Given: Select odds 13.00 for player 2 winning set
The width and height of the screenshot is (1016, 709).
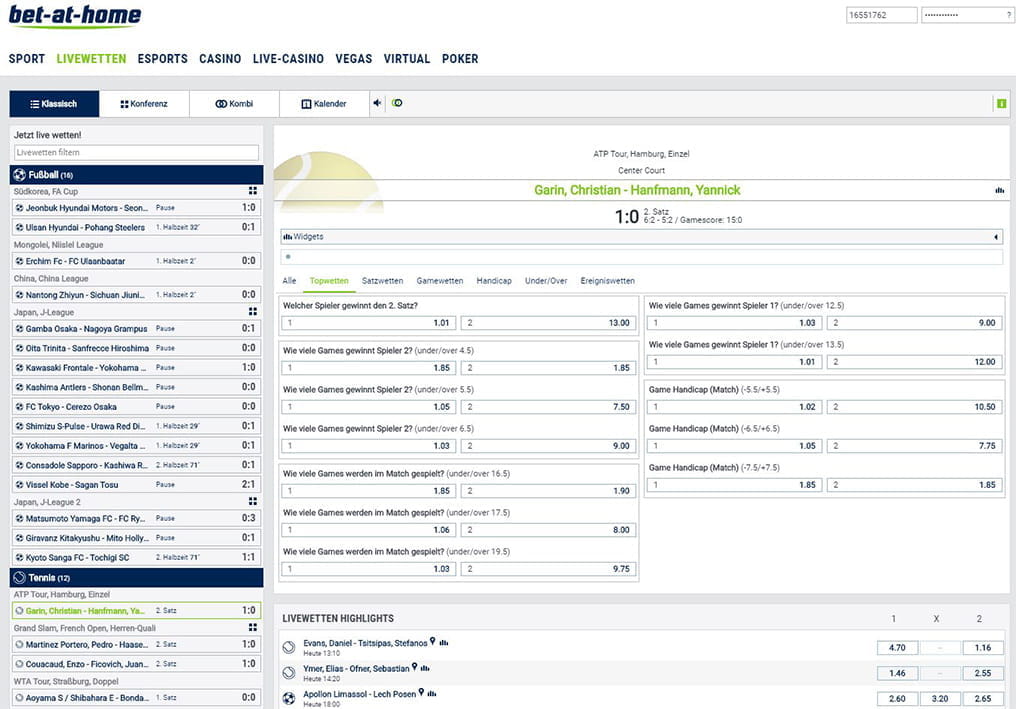Looking at the screenshot, I should (x=548, y=323).
